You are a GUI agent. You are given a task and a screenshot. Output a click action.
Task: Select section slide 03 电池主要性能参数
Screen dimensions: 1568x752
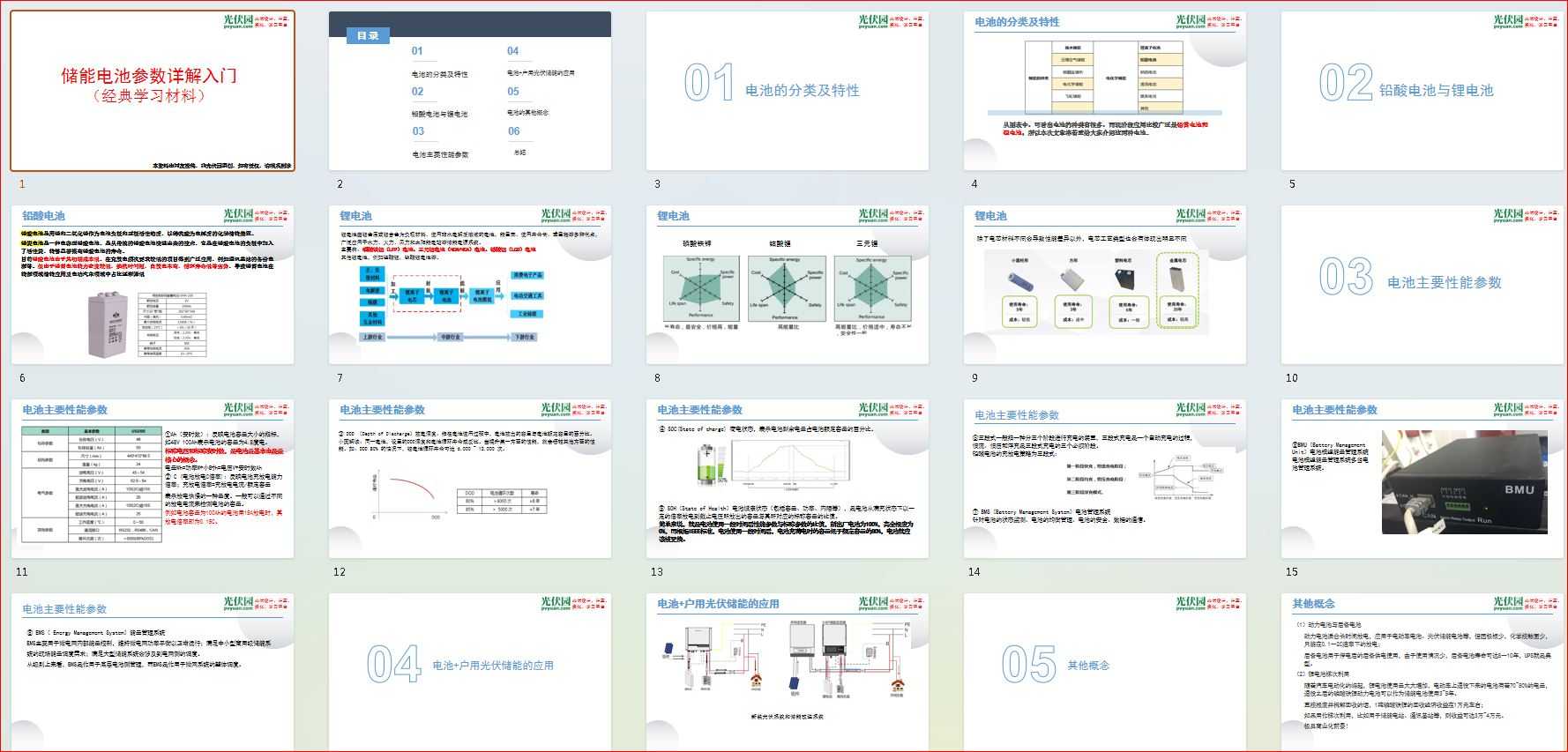pyautogui.click(x=1422, y=285)
